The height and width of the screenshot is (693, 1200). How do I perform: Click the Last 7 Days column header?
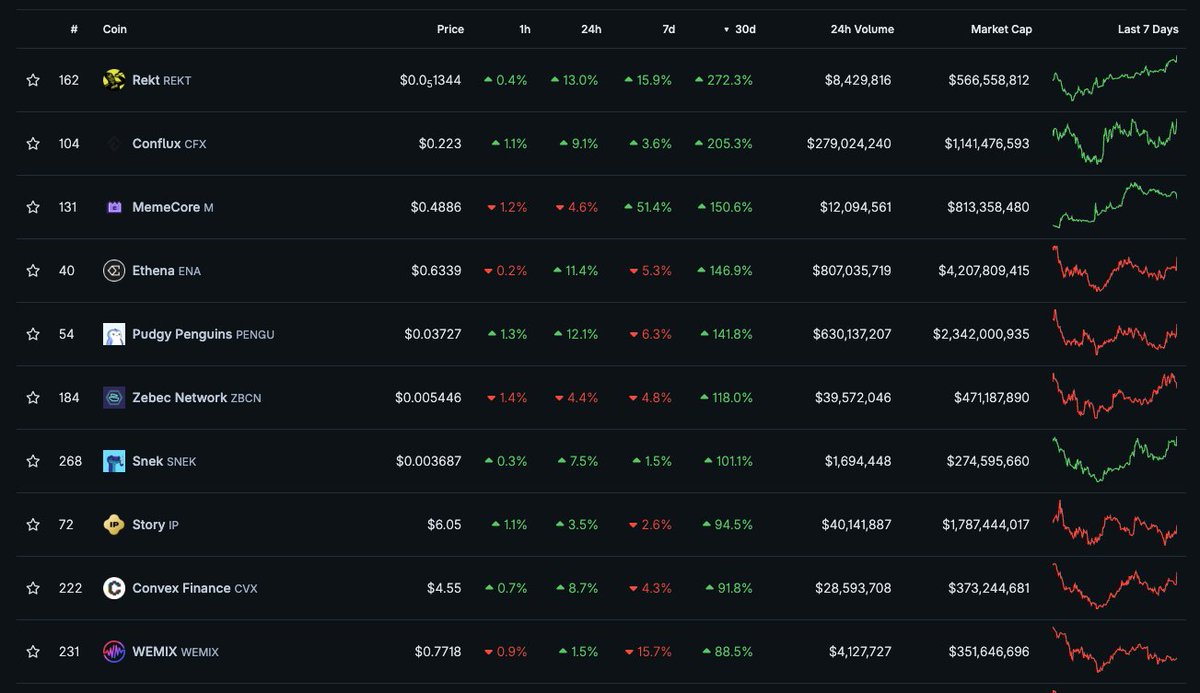(x=1148, y=29)
